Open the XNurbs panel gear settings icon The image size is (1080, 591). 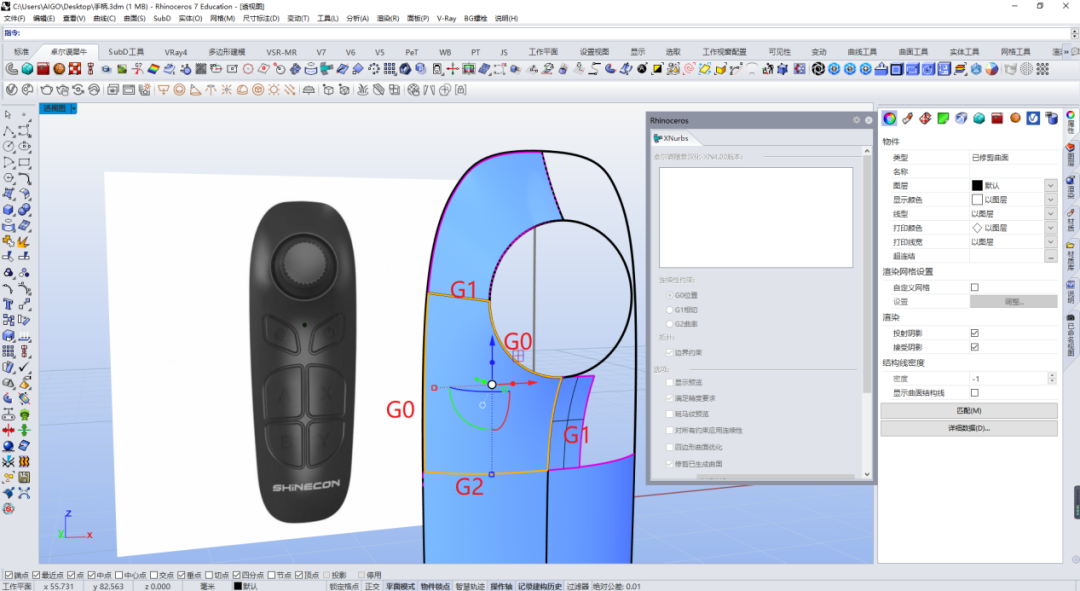click(x=856, y=120)
